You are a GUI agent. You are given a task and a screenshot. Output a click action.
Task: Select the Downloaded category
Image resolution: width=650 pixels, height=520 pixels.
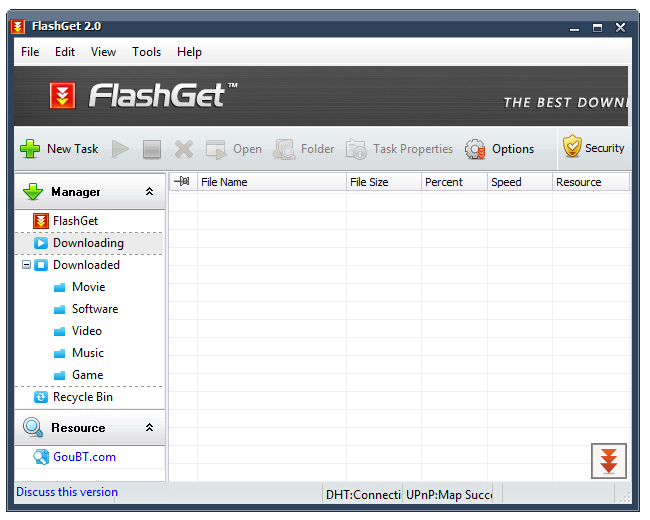[86, 265]
